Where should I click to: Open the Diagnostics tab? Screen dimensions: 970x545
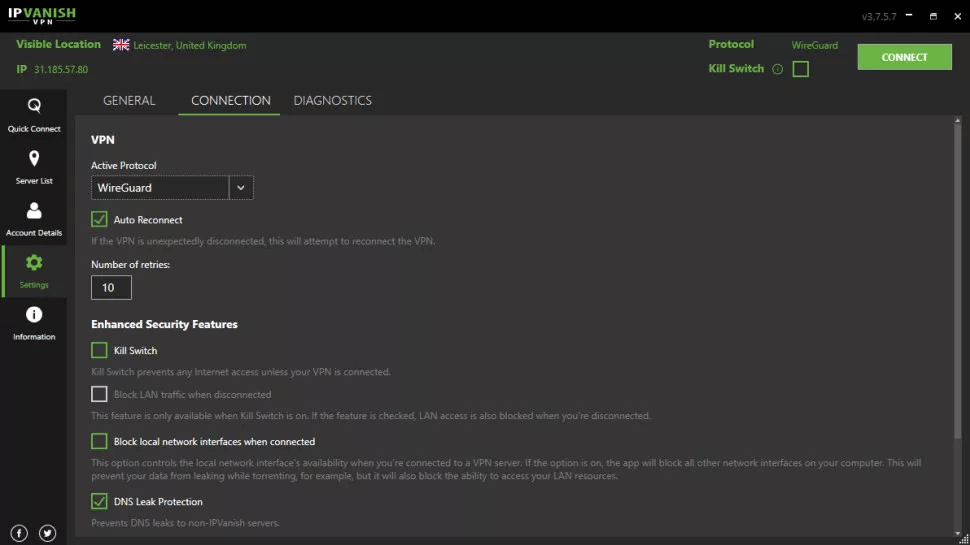coord(332,100)
